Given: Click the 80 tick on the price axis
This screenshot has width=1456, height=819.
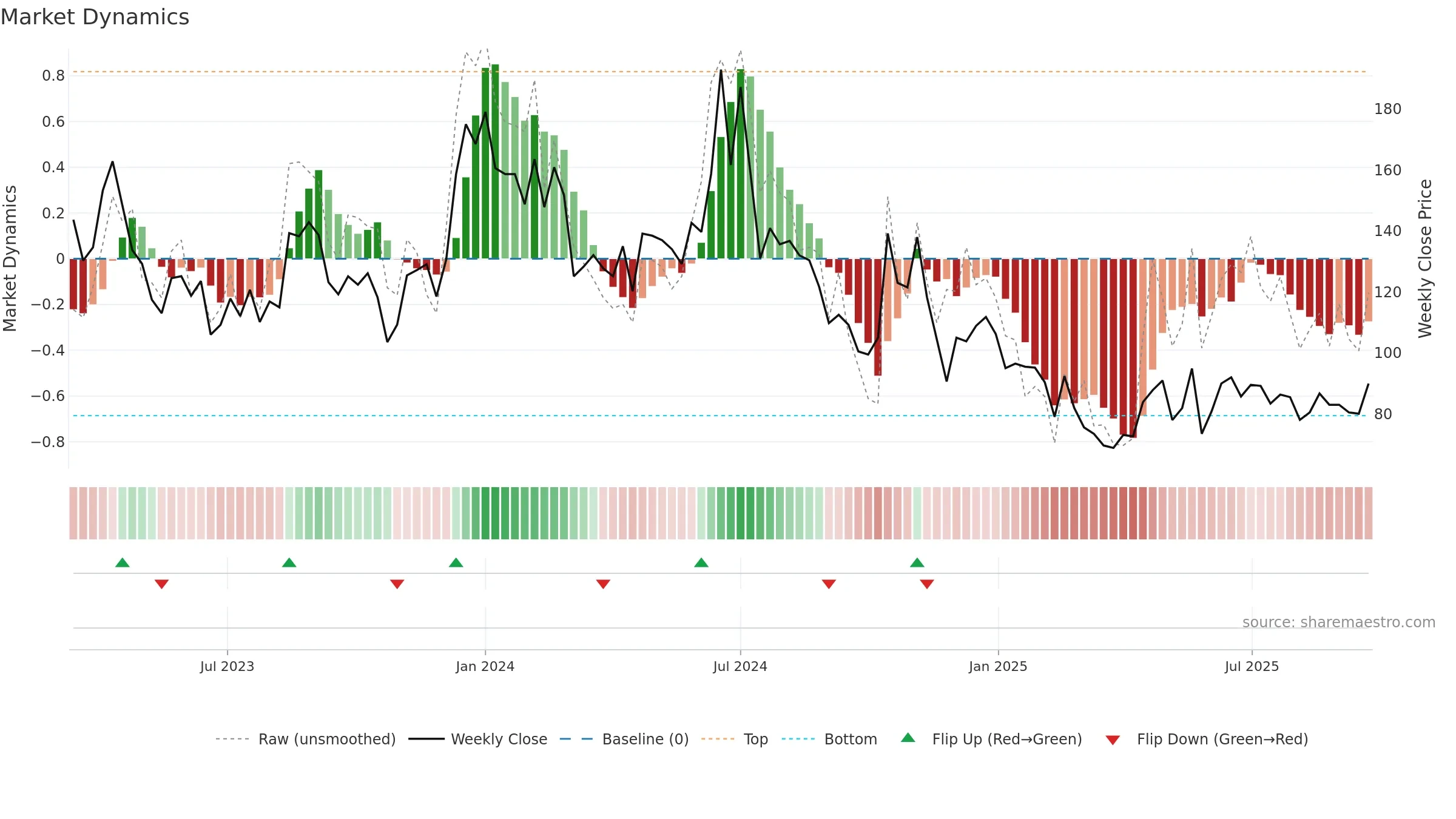Looking at the screenshot, I should click(1383, 414).
